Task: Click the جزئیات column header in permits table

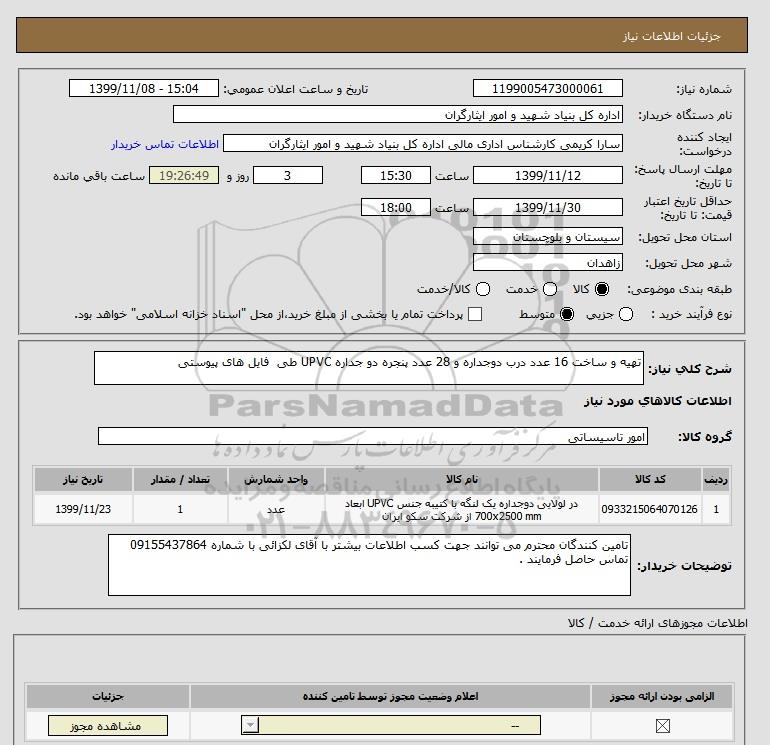Action: click(108, 696)
